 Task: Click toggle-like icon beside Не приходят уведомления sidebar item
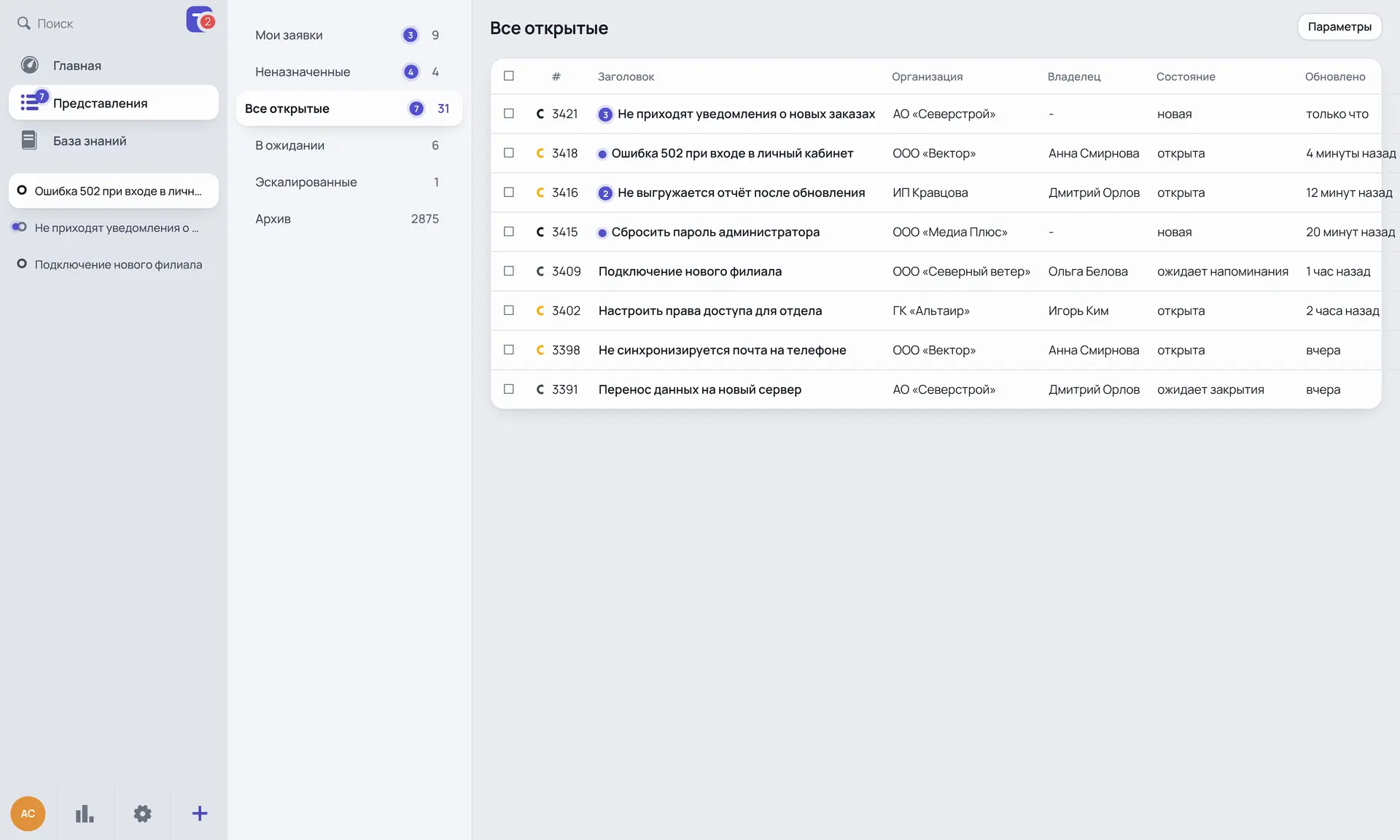20,227
